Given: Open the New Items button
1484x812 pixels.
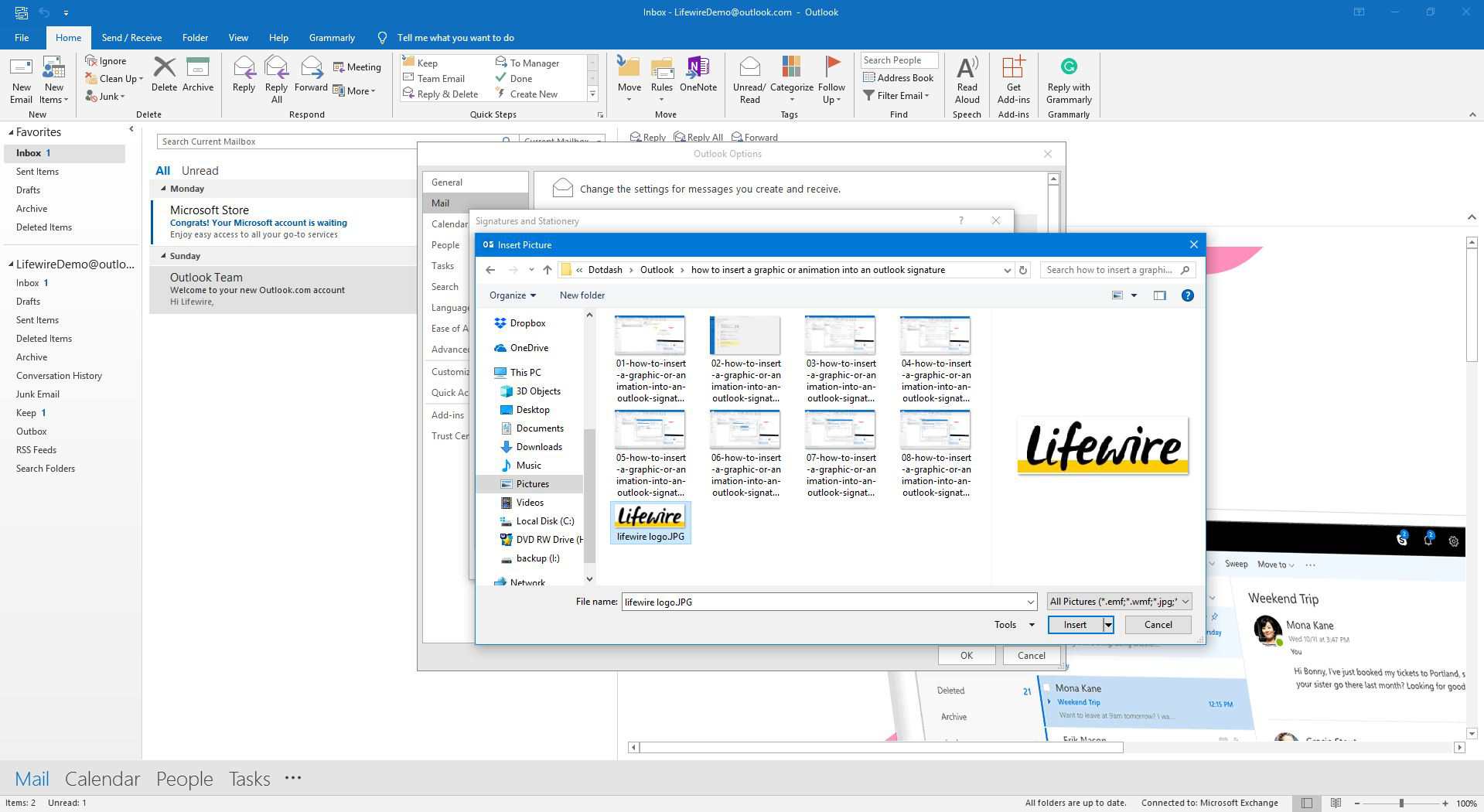Looking at the screenshot, I should pos(54,80).
